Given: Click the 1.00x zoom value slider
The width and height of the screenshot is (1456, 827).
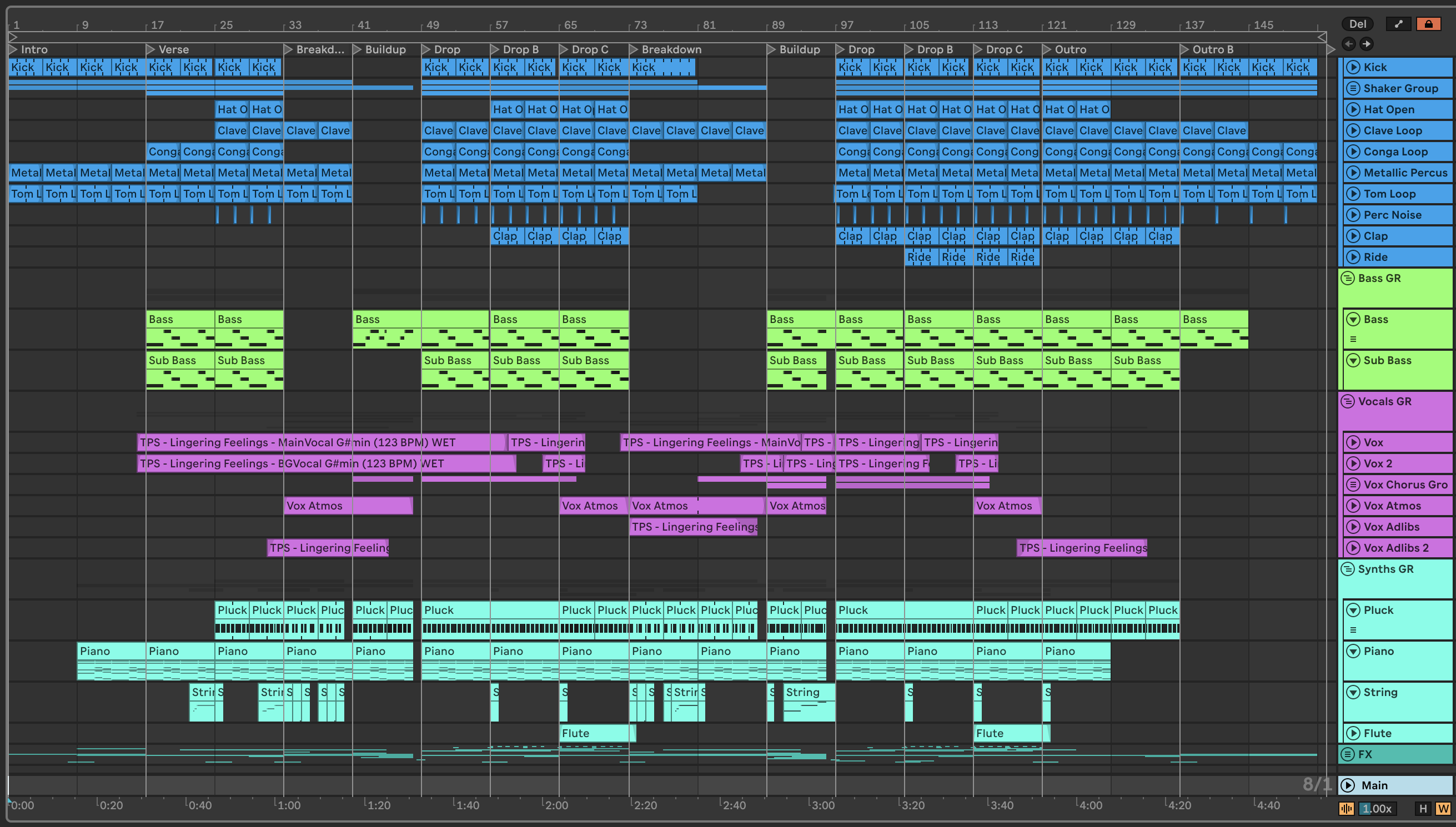Looking at the screenshot, I should tap(1377, 808).
